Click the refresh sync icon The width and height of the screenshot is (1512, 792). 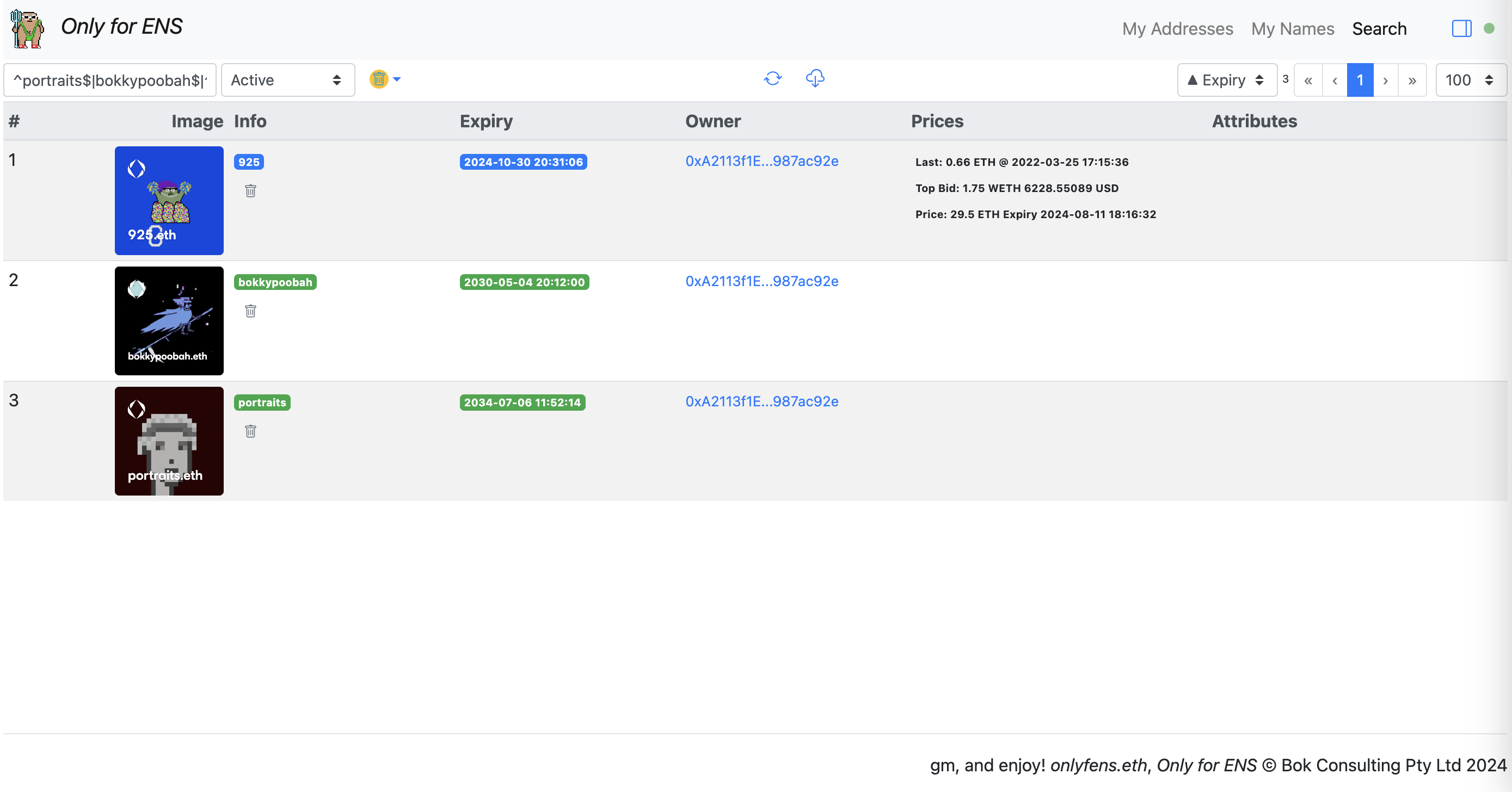pos(772,79)
